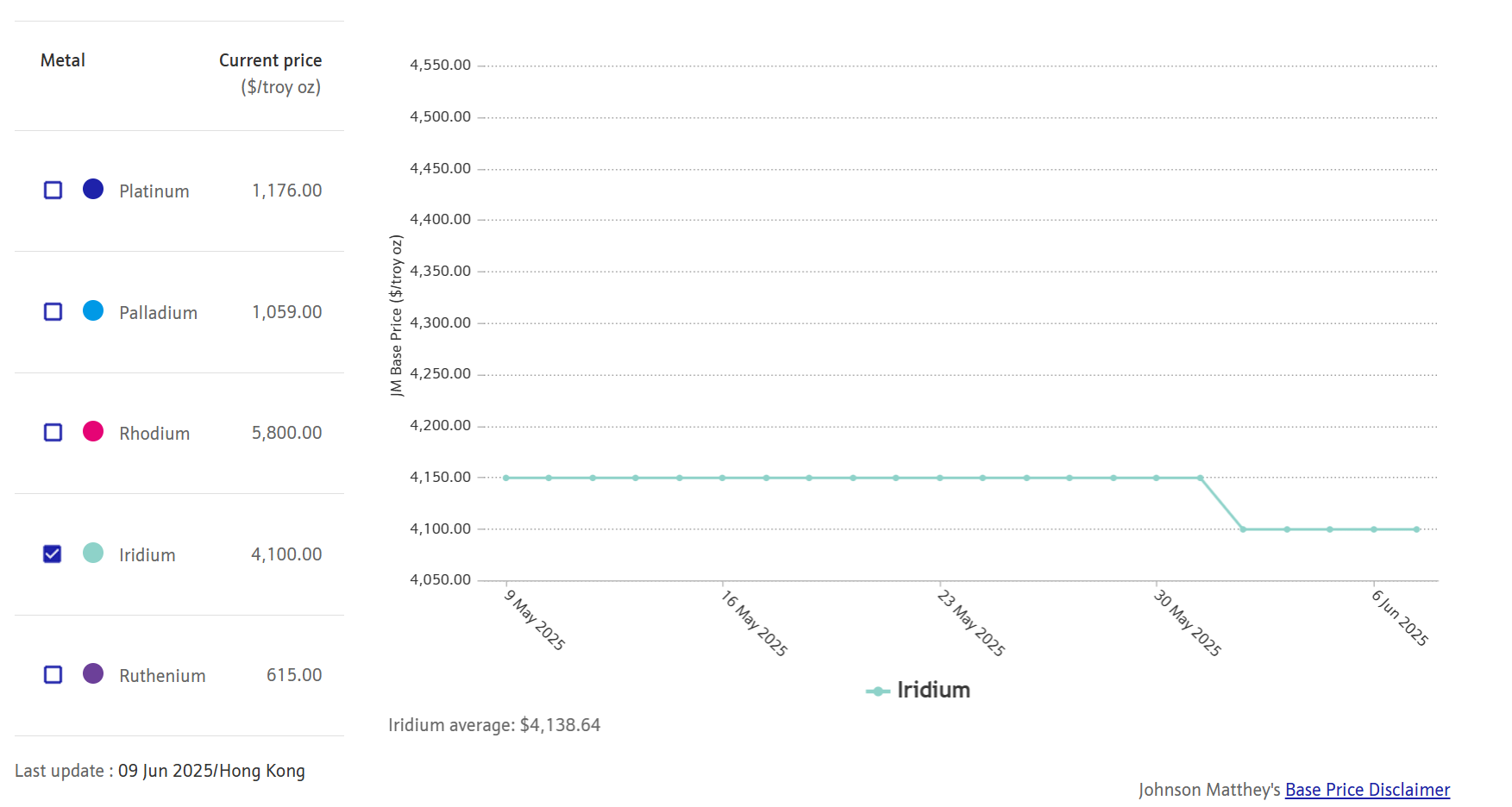This screenshot has height=807, width=1512.
Task: Click the Platinum metal label
Action: point(154,191)
